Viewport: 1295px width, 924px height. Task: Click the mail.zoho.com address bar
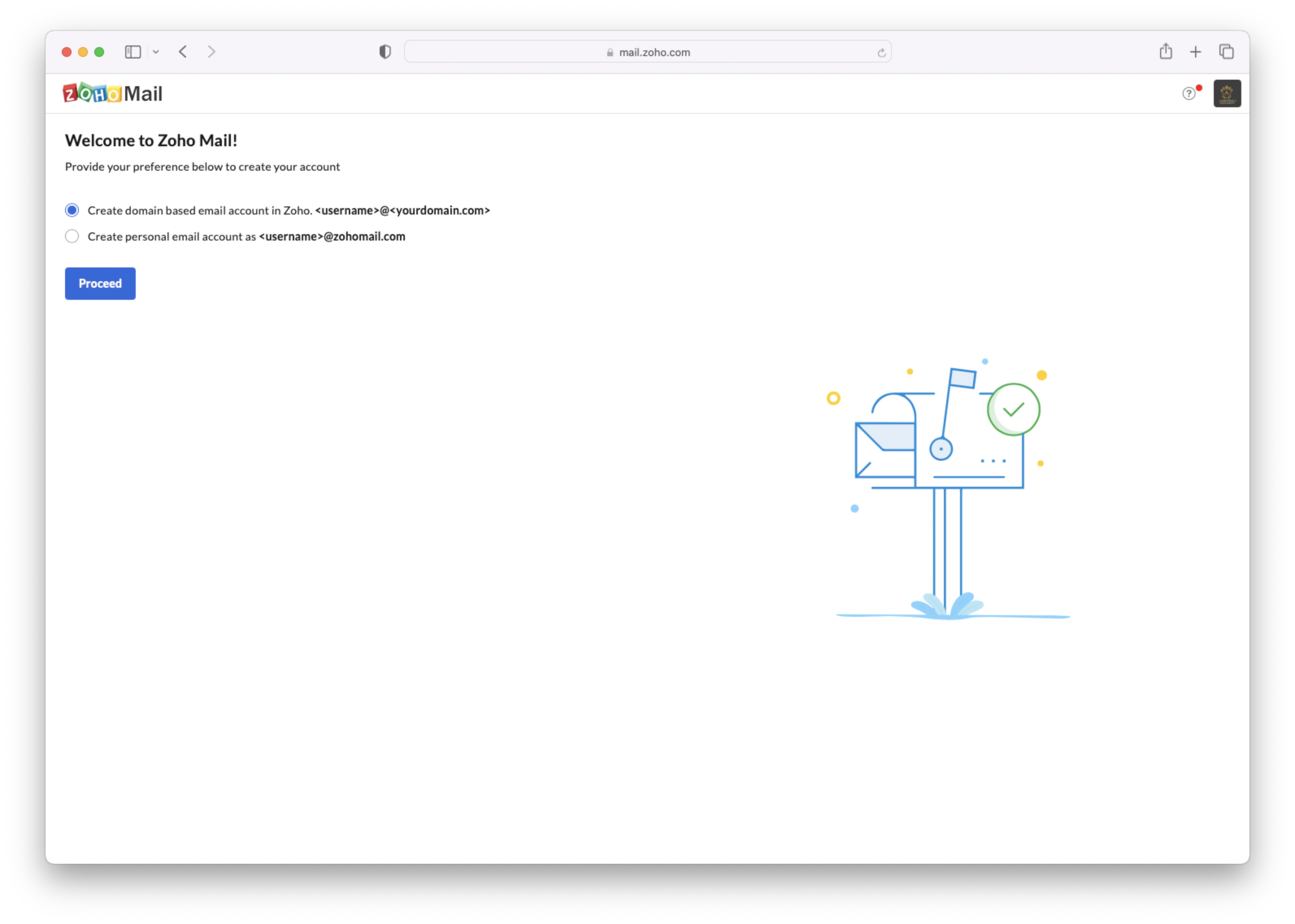tap(654, 52)
